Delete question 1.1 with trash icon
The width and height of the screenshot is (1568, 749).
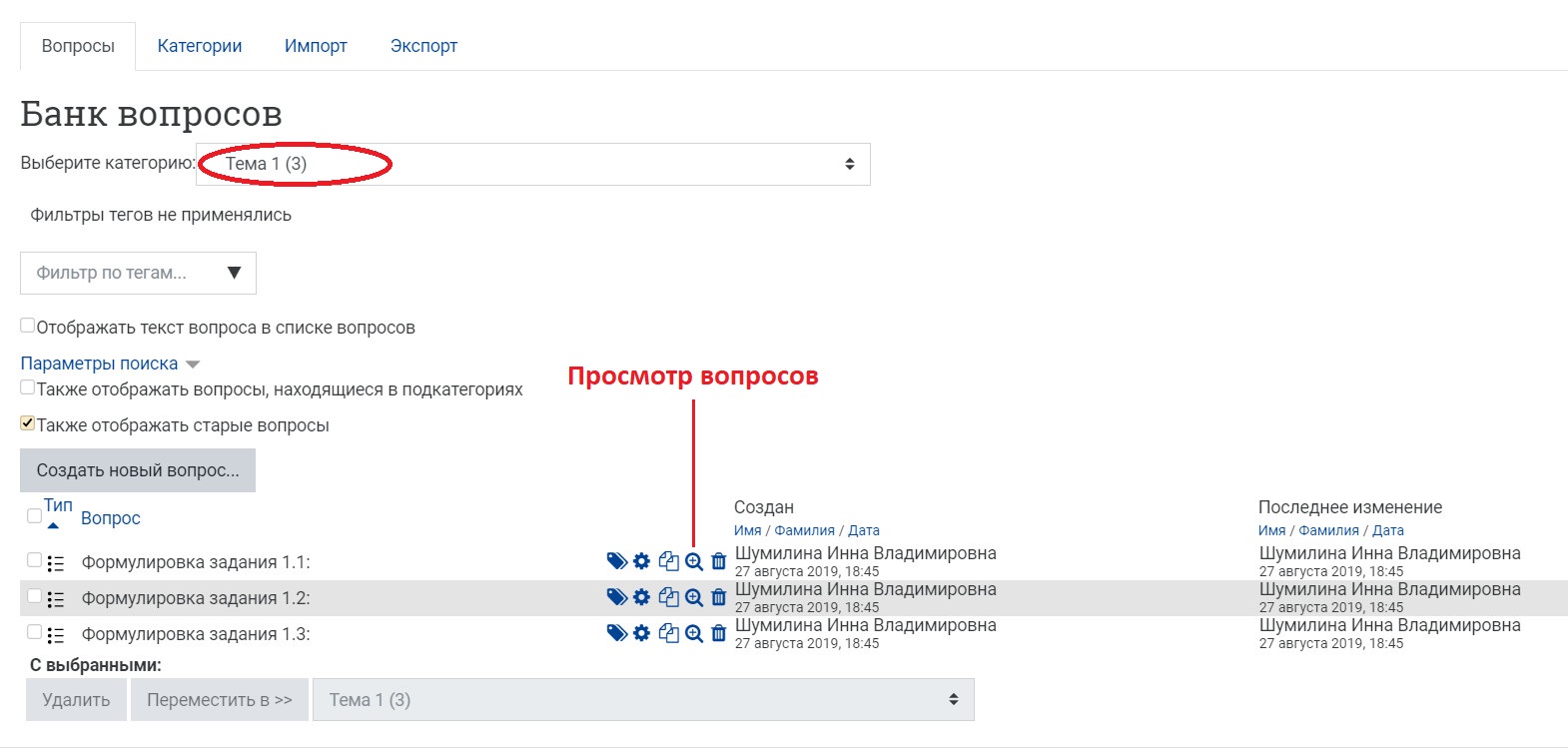click(x=718, y=561)
